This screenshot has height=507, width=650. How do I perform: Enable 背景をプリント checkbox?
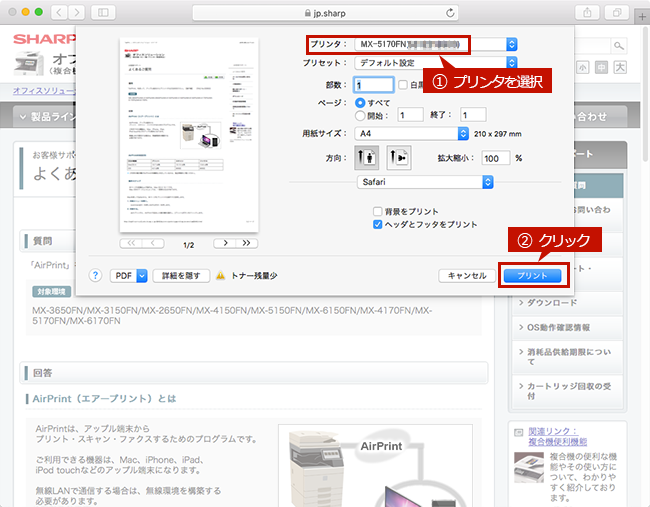click(x=377, y=211)
